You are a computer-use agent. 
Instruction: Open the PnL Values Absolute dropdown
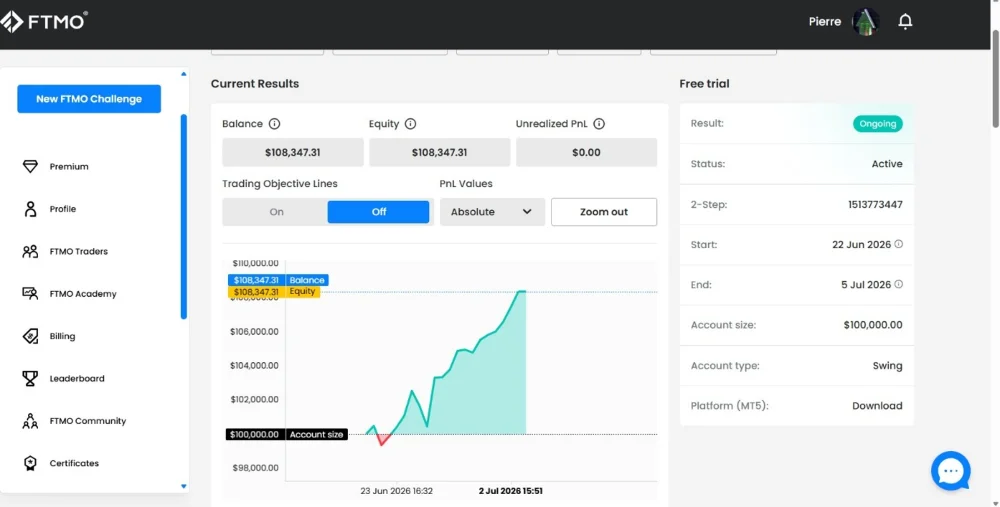pos(492,212)
